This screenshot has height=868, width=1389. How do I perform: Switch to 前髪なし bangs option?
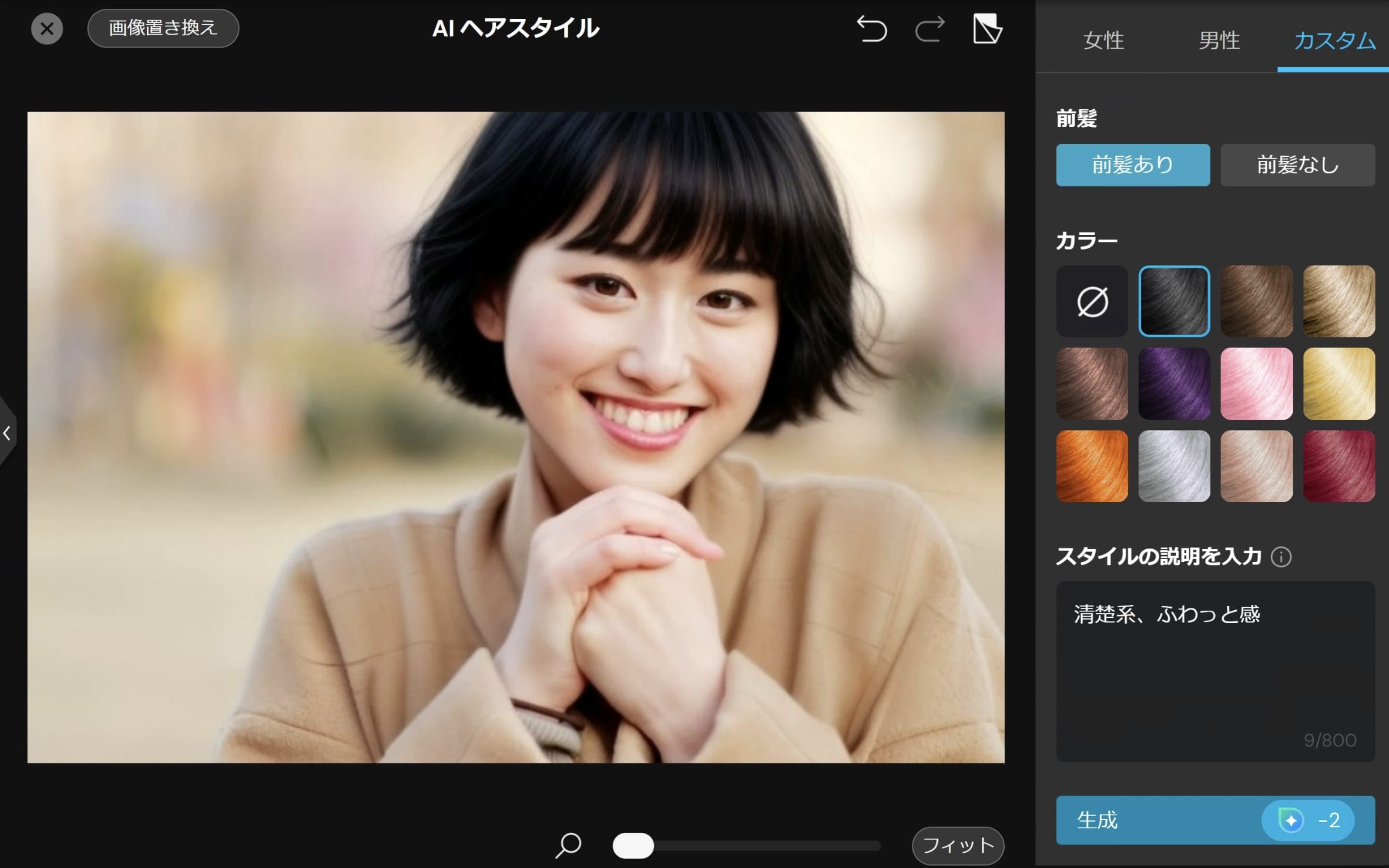click(x=1297, y=165)
